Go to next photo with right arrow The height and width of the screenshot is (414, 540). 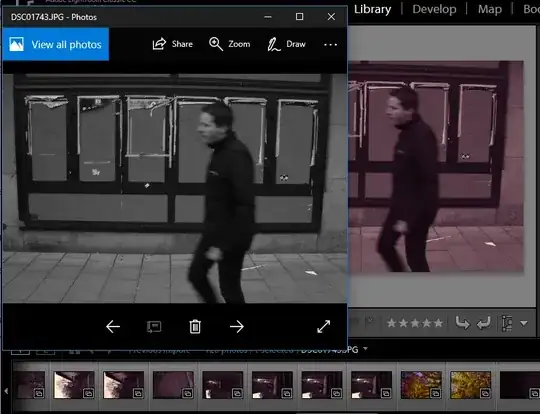(237, 327)
